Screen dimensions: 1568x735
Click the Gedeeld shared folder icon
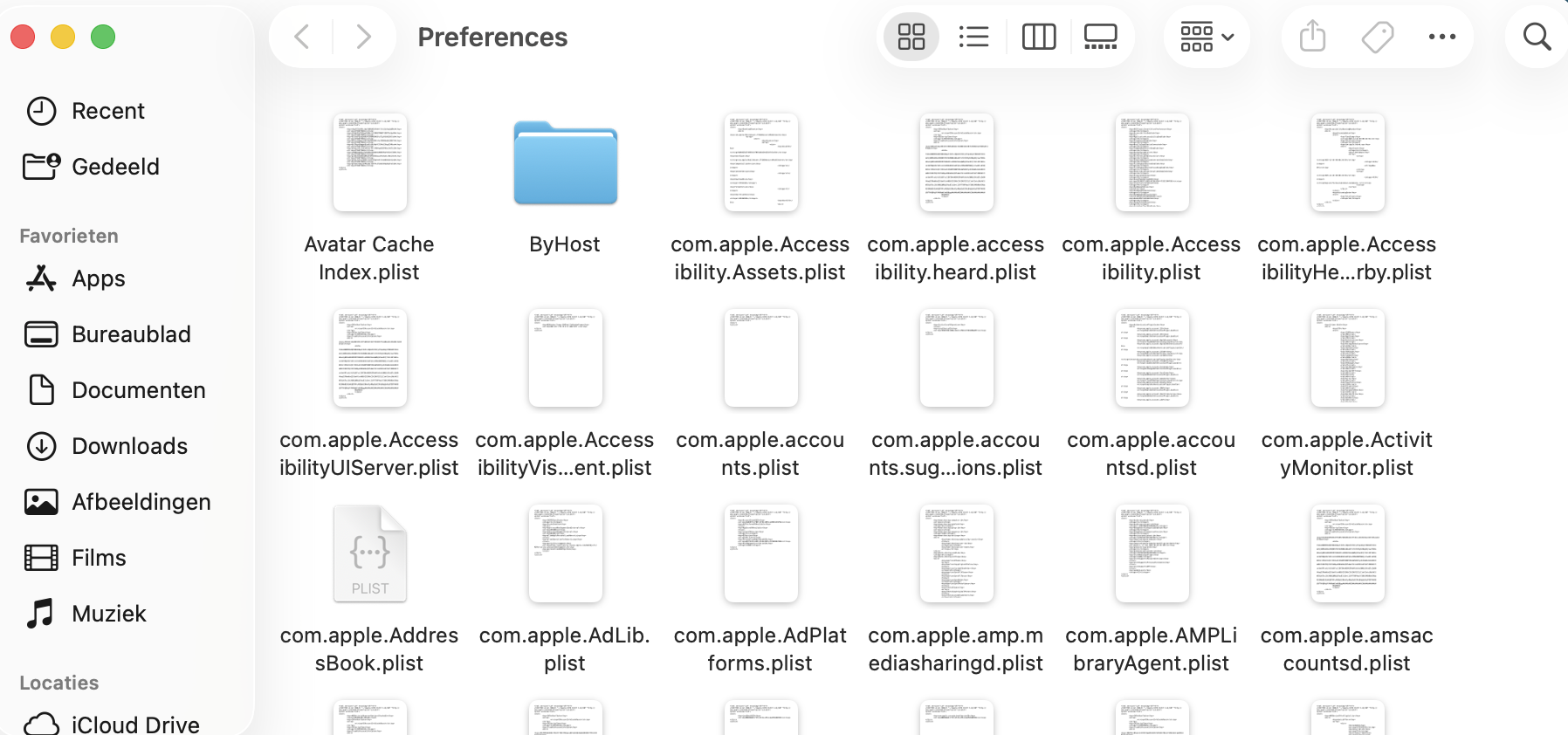click(x=41, y=166)
